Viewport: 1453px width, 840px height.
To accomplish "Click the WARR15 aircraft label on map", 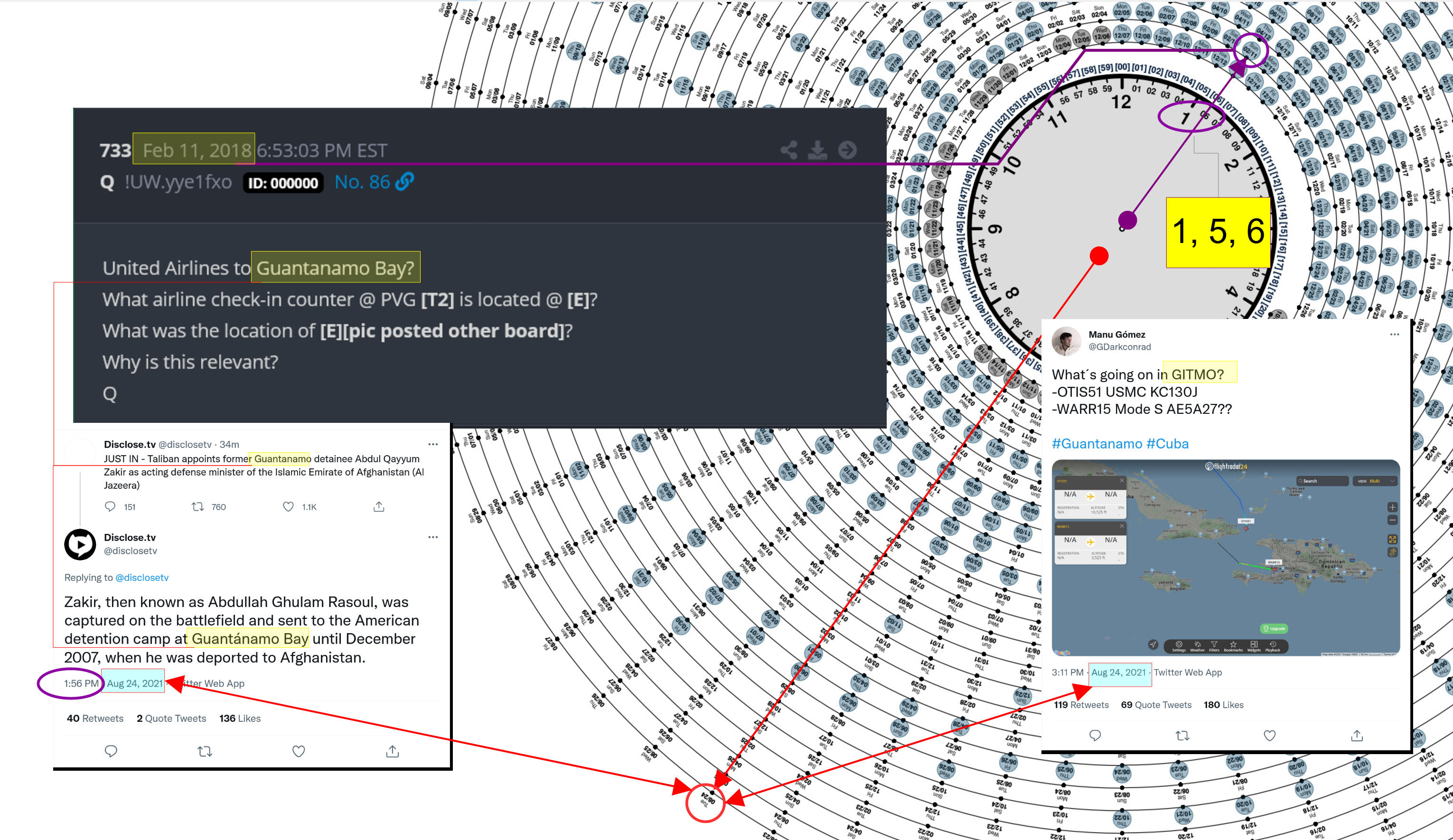I will 1274,562.
